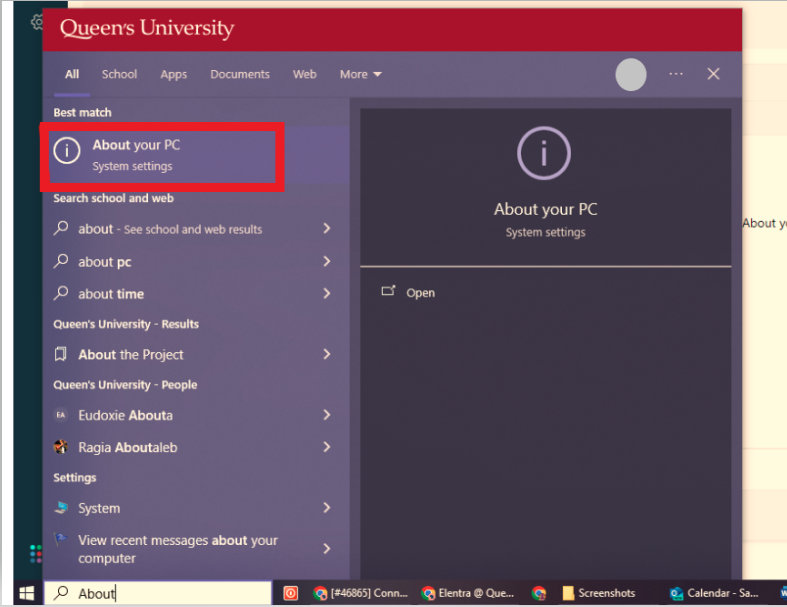Open the unlabeled Chrome taskbar icon
The height and width of the screenshot is (607, 787).
[x=539, y=593]
